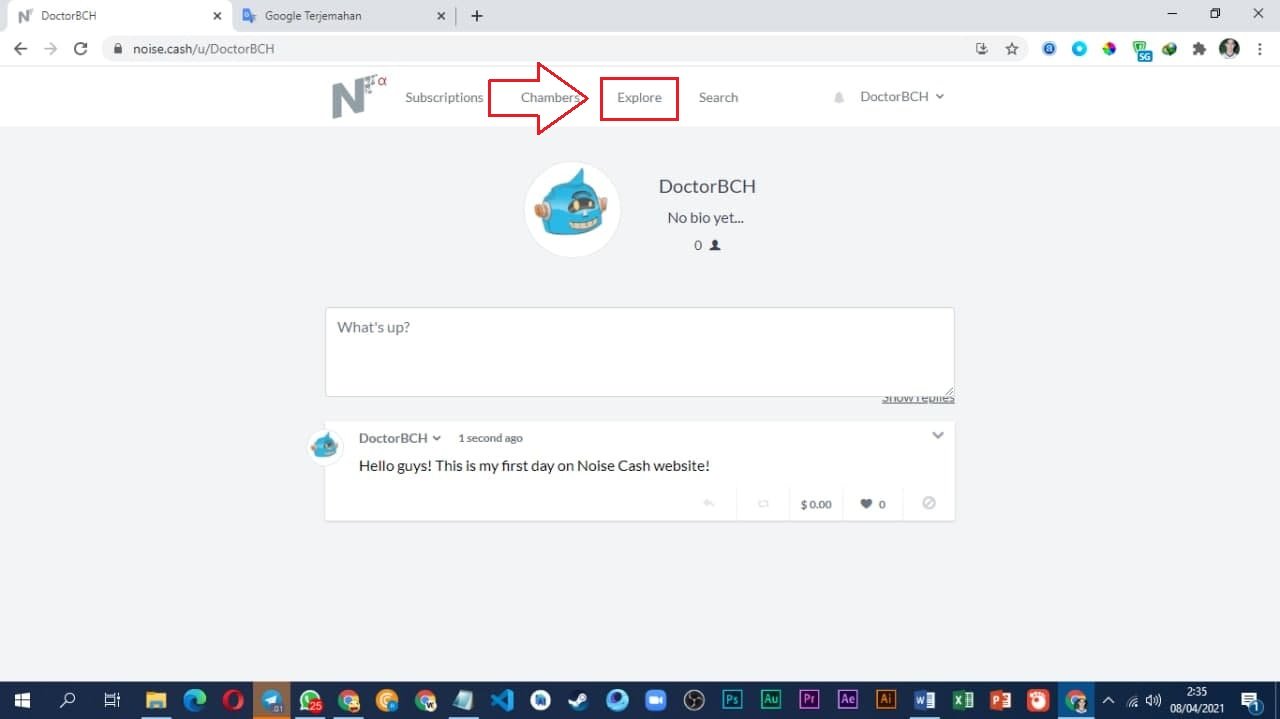The image size is (1280, 719).
Task: Open DoctorBCH author dropdown on the post
Action: pyautogui.click(x=400, y=438)
